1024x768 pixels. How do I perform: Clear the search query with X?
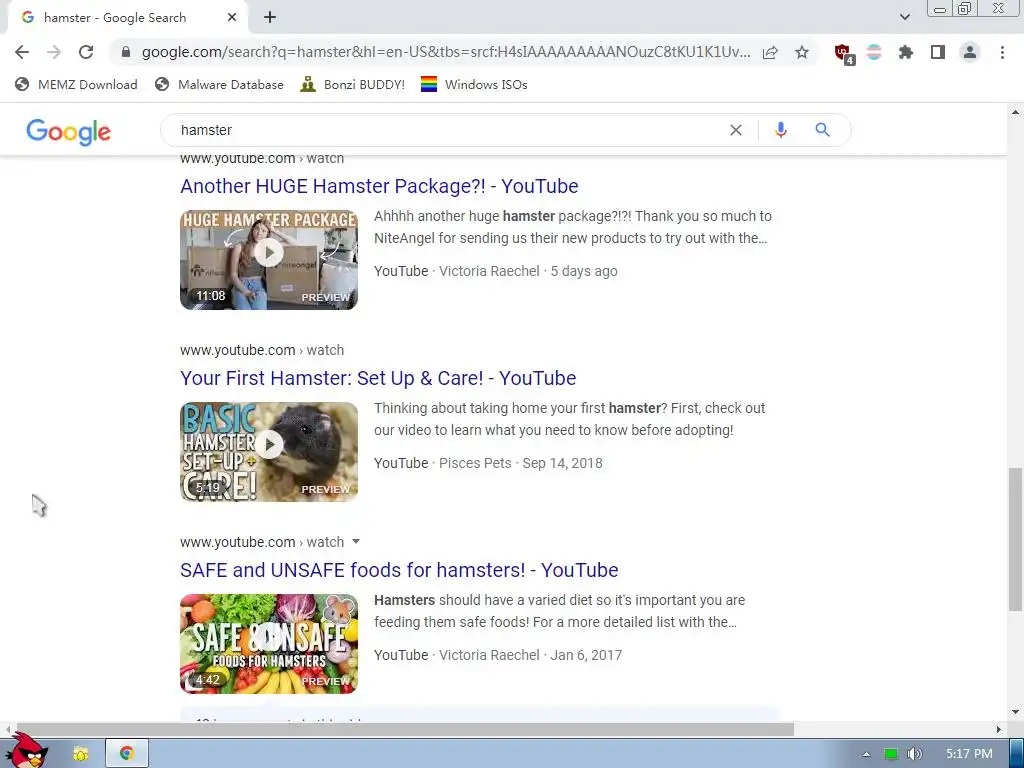(x=735, y=130)
